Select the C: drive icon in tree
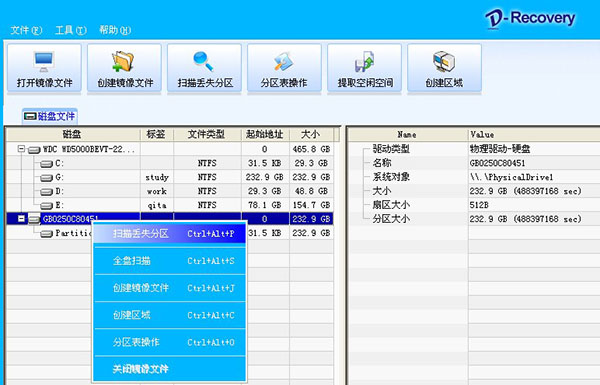This screenshot has width=600, height=385. 46,163
